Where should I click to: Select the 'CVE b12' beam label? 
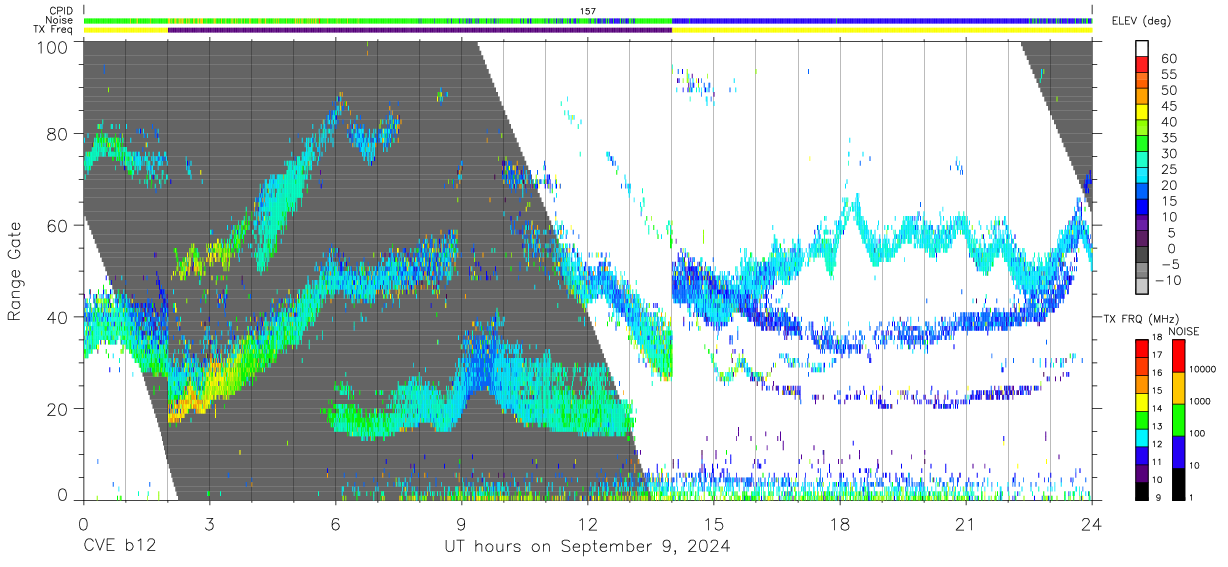(119, 547)
